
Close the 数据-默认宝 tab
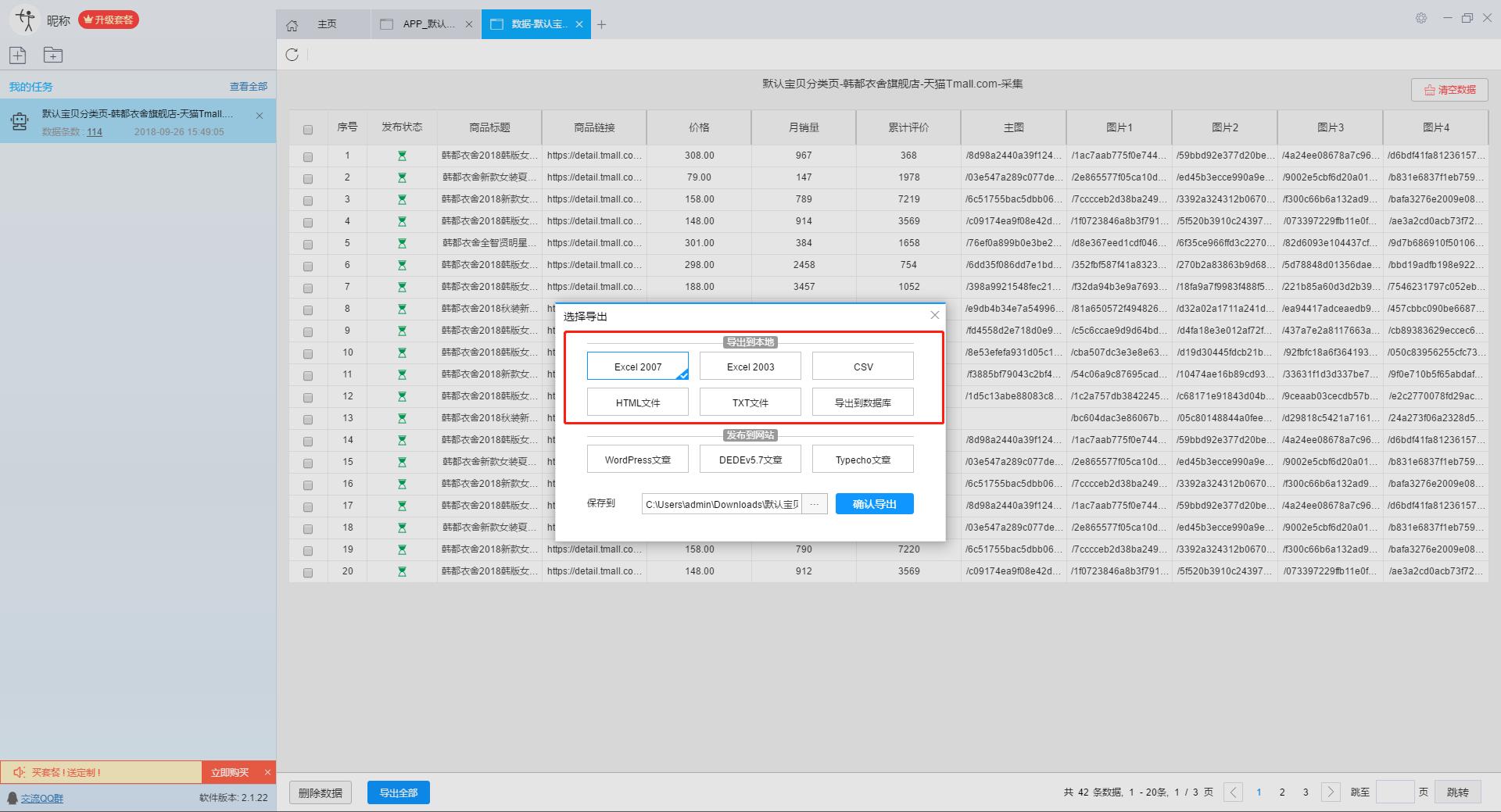point(579,24)
